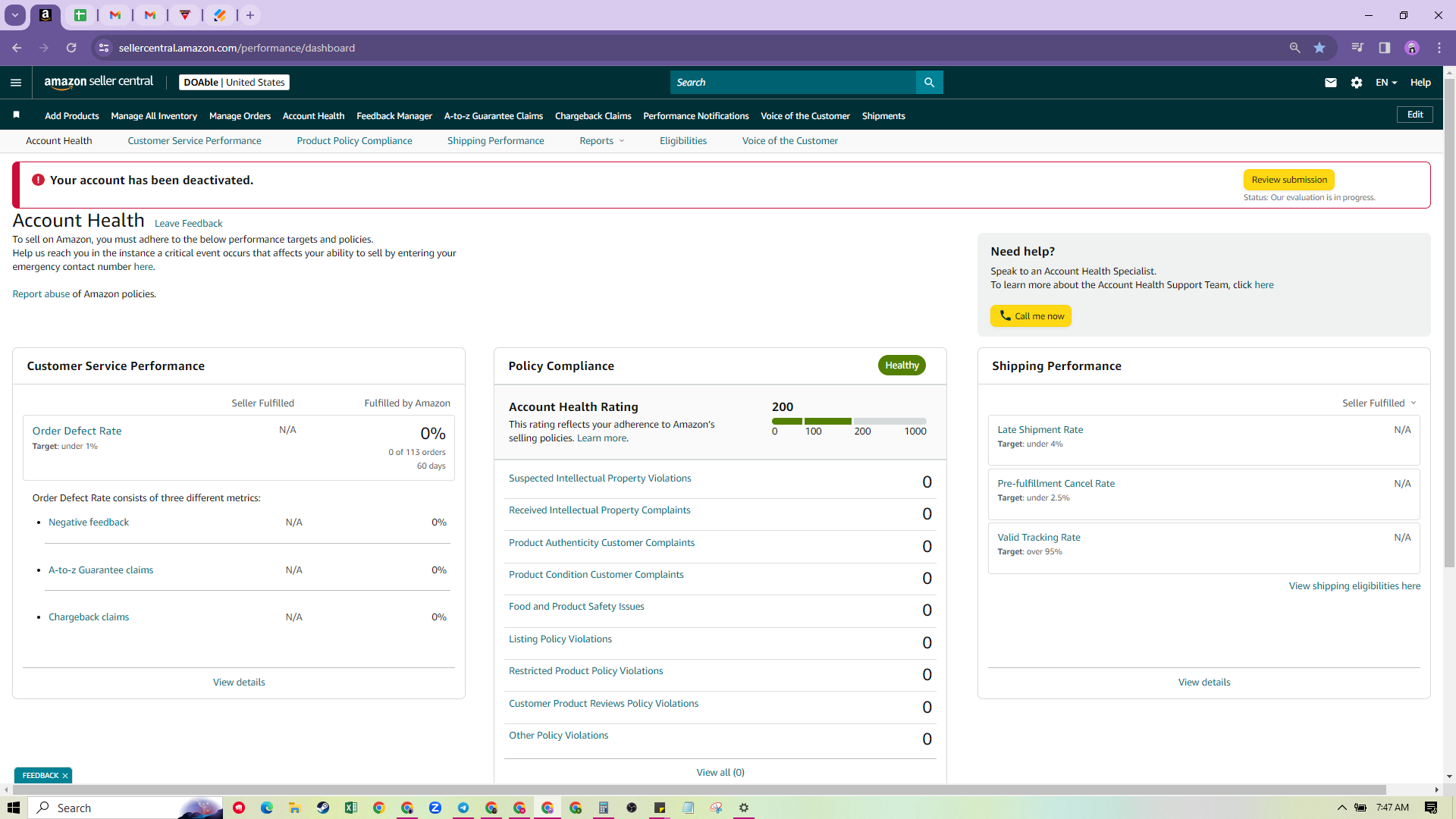
Task: Click the Windows taskbar Search box
Action: point(126,808)
